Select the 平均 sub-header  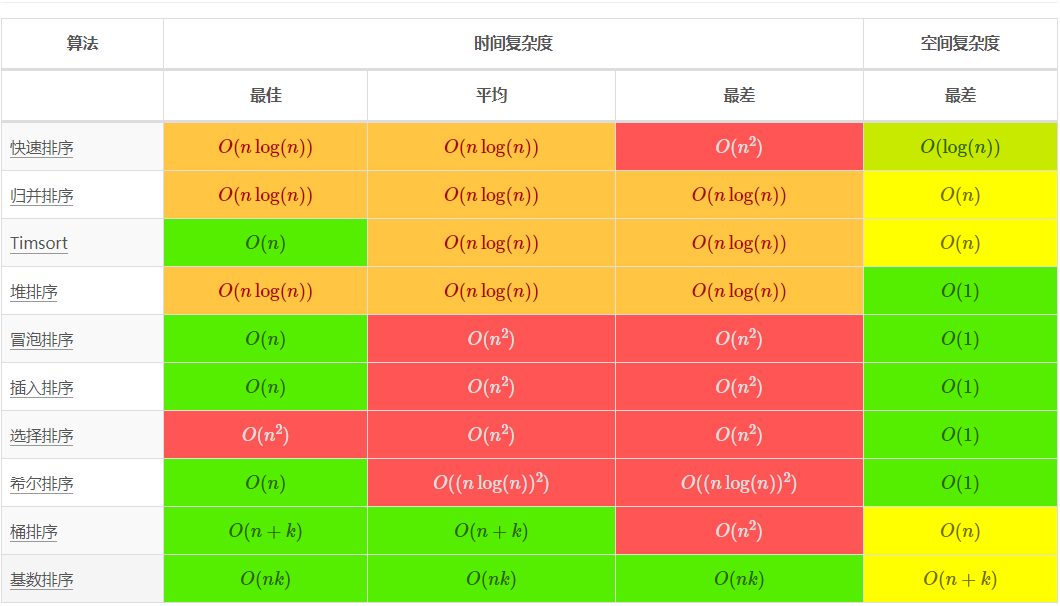click(x=491, y=96)
